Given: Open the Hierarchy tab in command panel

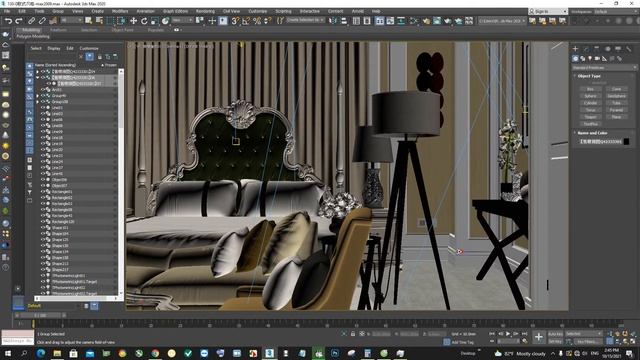Looking at the screenshot, I should (x=597, y=49).
